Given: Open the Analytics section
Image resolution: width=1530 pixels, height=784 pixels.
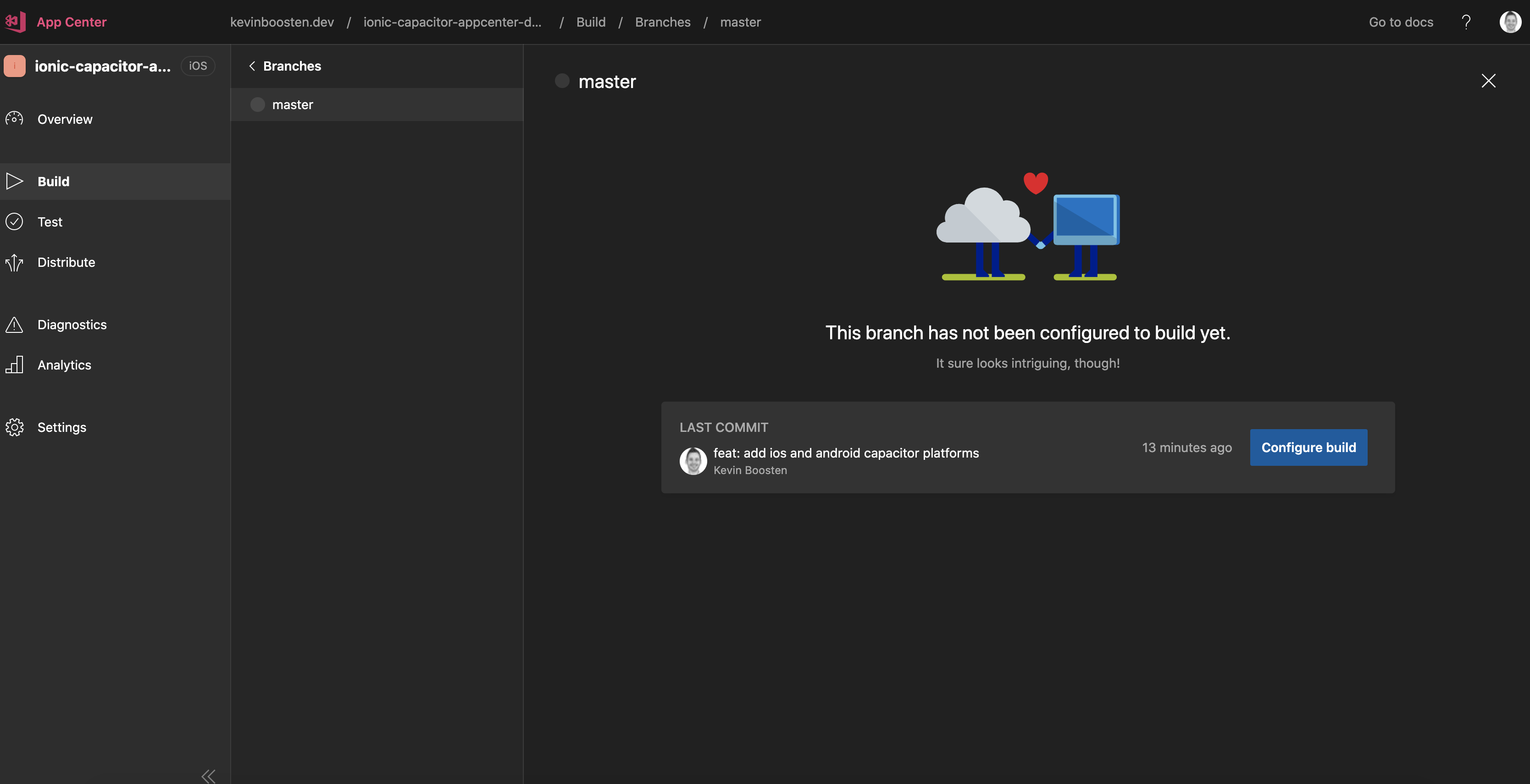Looking at the screenshot, I should [64, 364].
